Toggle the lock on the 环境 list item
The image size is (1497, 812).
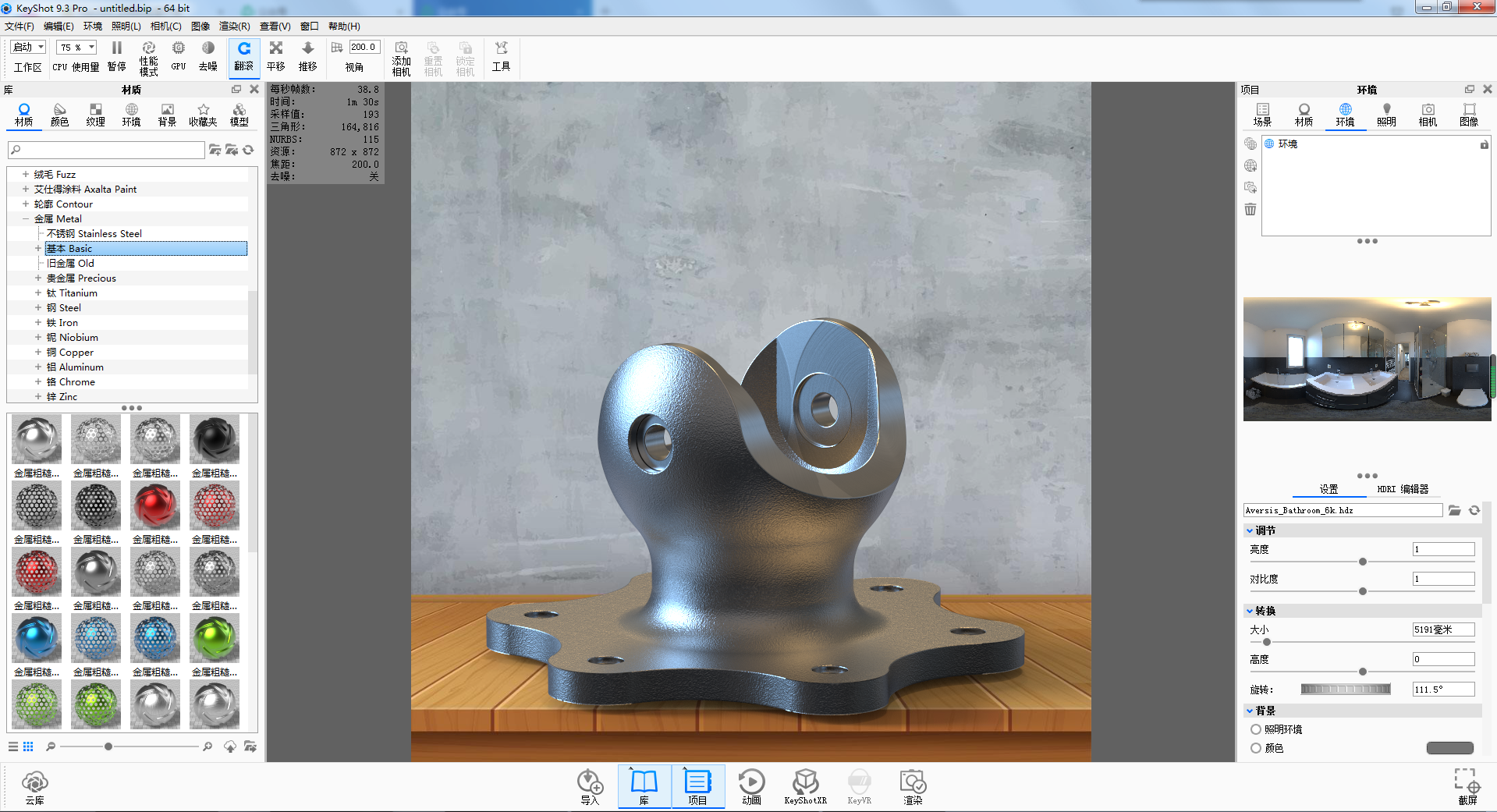[1485, 144]
